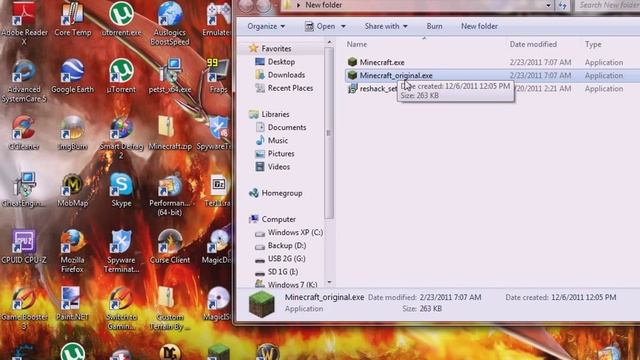Select the Minecraft_original.exe file row
Viewport: 640px width, 360px height.
[492, 76]
